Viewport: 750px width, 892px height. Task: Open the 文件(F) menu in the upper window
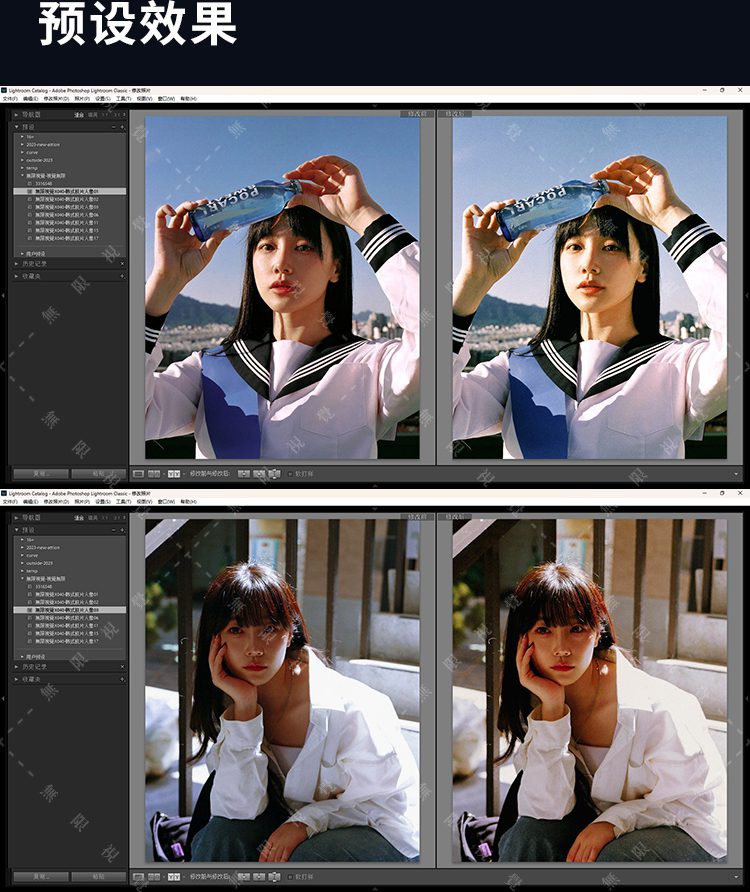10,99
